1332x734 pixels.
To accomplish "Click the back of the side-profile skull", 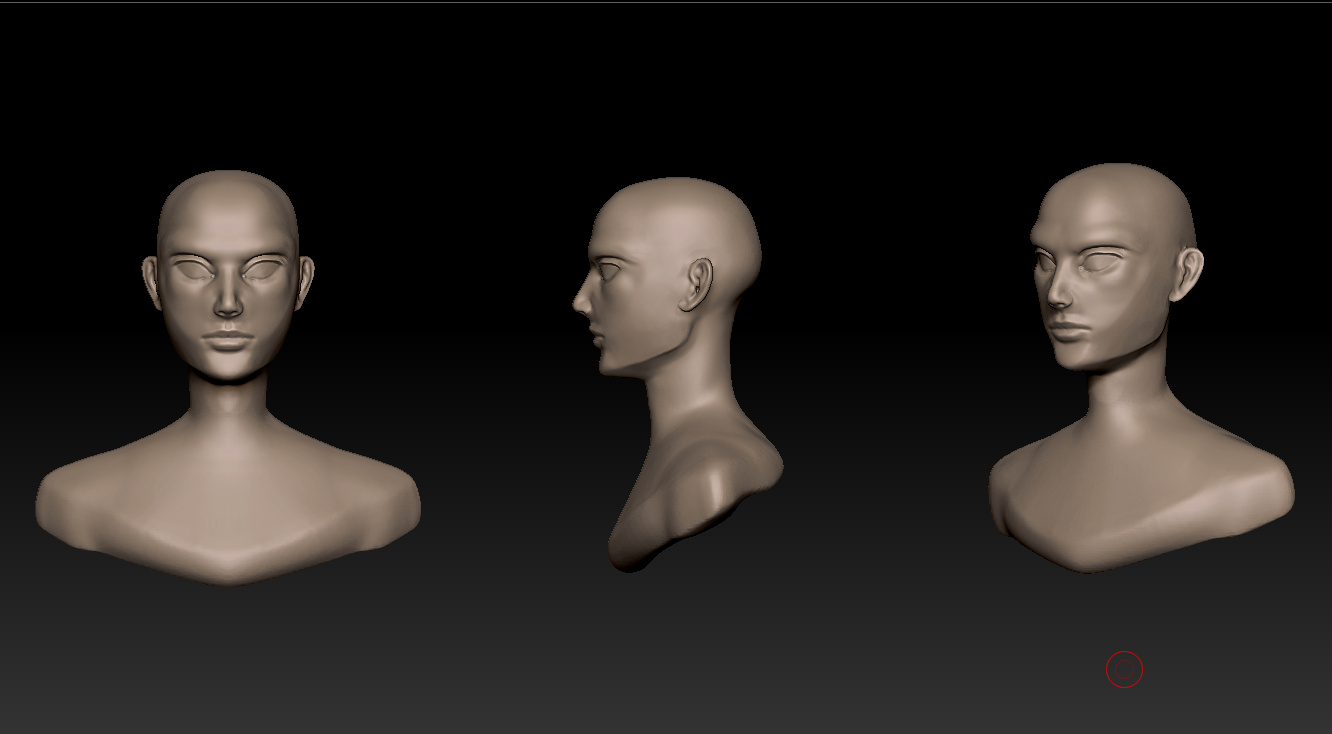I will [735, 235].
